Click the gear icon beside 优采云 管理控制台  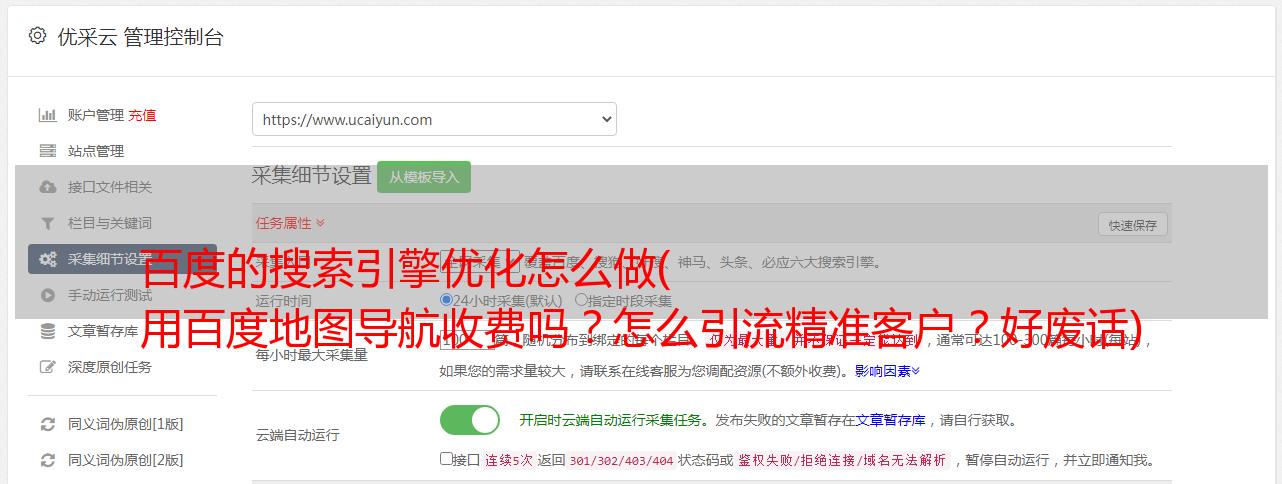click(37, 36)
